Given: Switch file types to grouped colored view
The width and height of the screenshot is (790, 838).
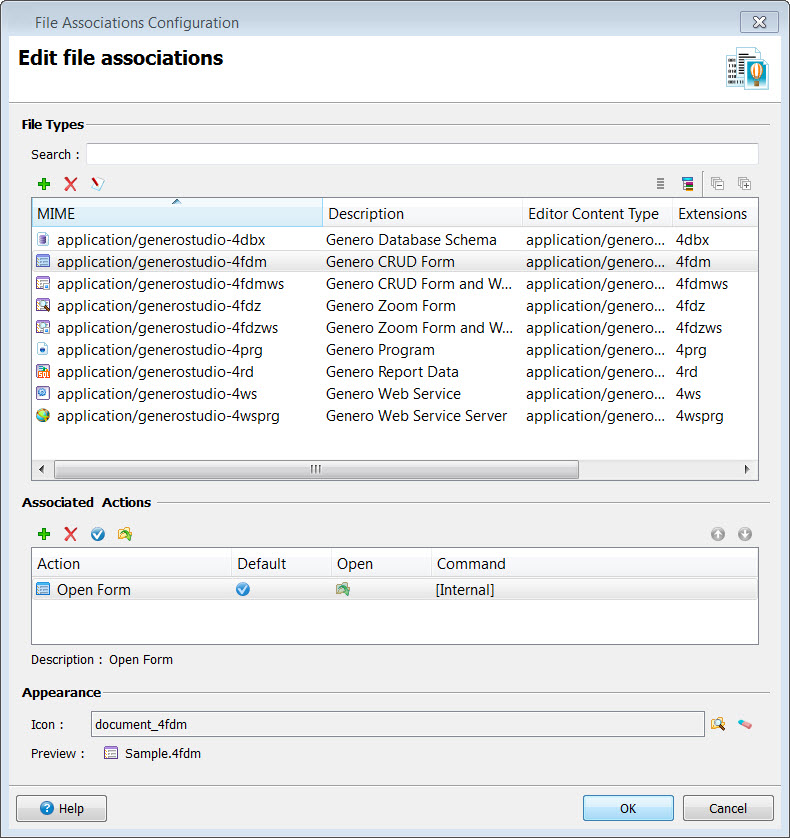Looking at the screenshot, I should click(x=688, y=184).
